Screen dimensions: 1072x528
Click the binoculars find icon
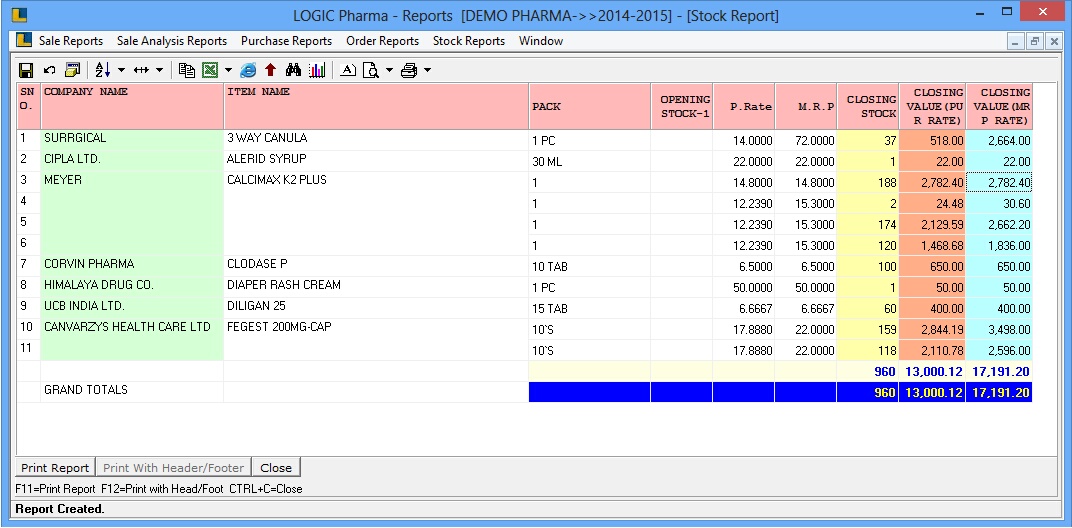[x=293, y=70]
